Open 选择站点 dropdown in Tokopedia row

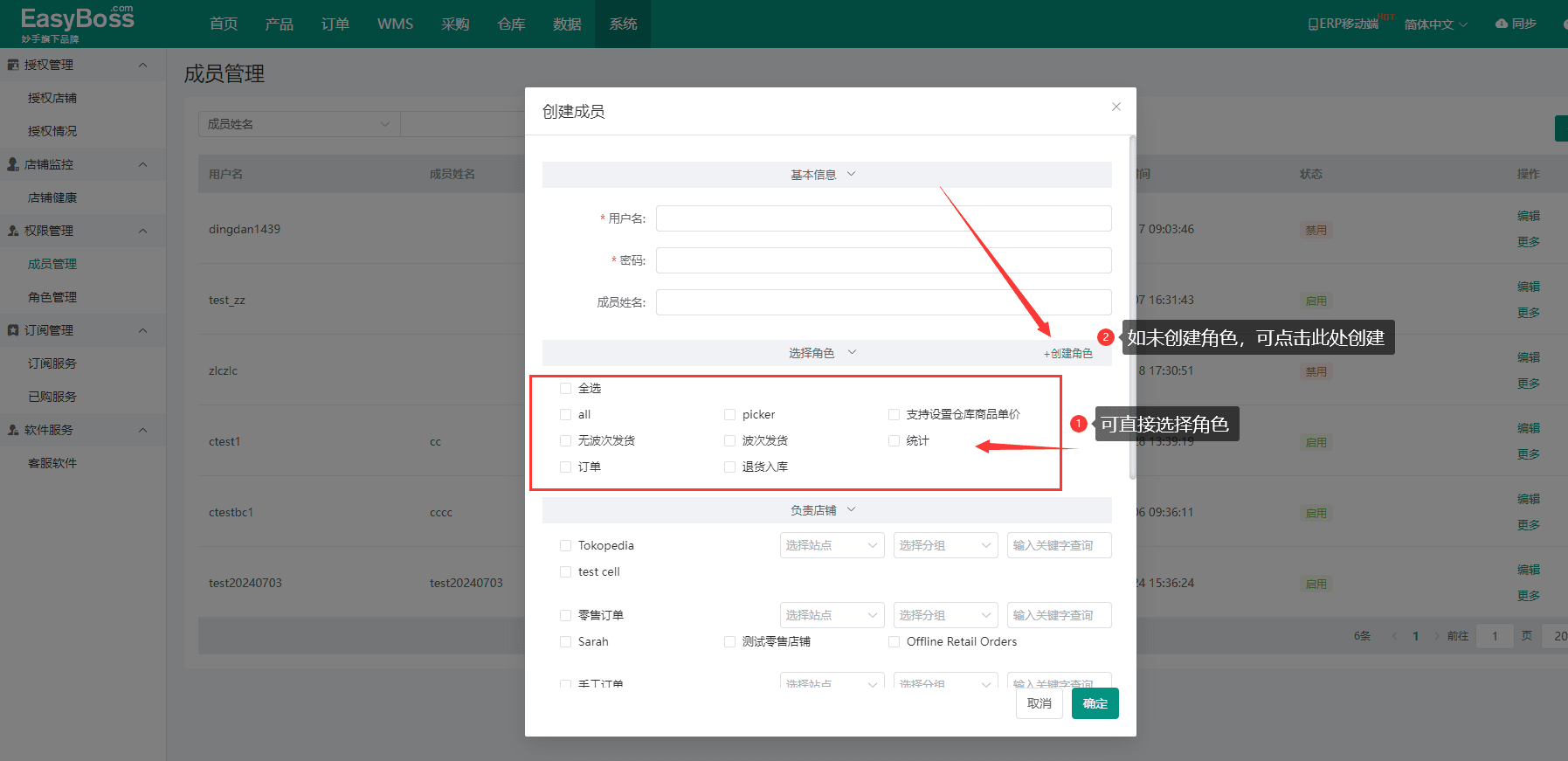pyautogui.click(x=832, y=545)
